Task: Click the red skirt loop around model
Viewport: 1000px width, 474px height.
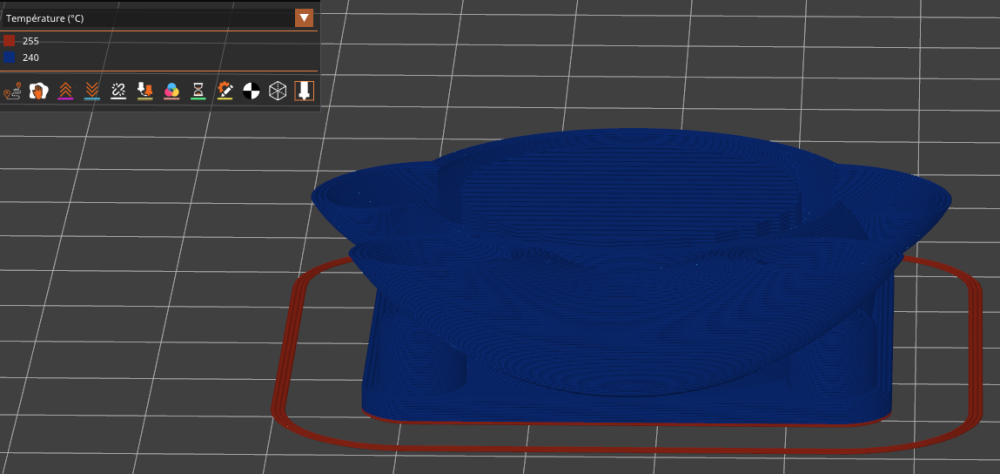Action: [x=629, y=448]
